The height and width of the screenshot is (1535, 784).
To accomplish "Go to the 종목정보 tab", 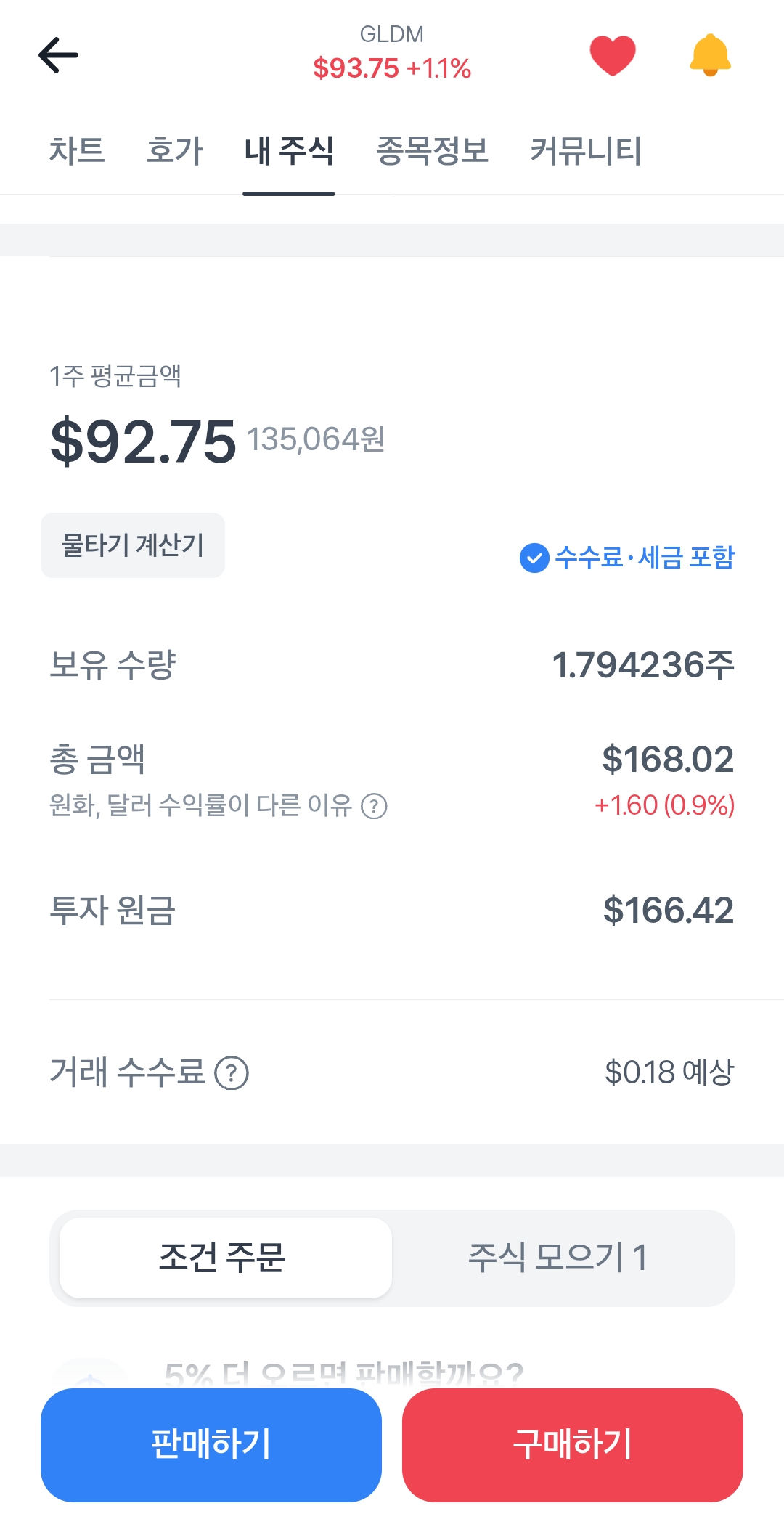I will (x=432, y=151).
